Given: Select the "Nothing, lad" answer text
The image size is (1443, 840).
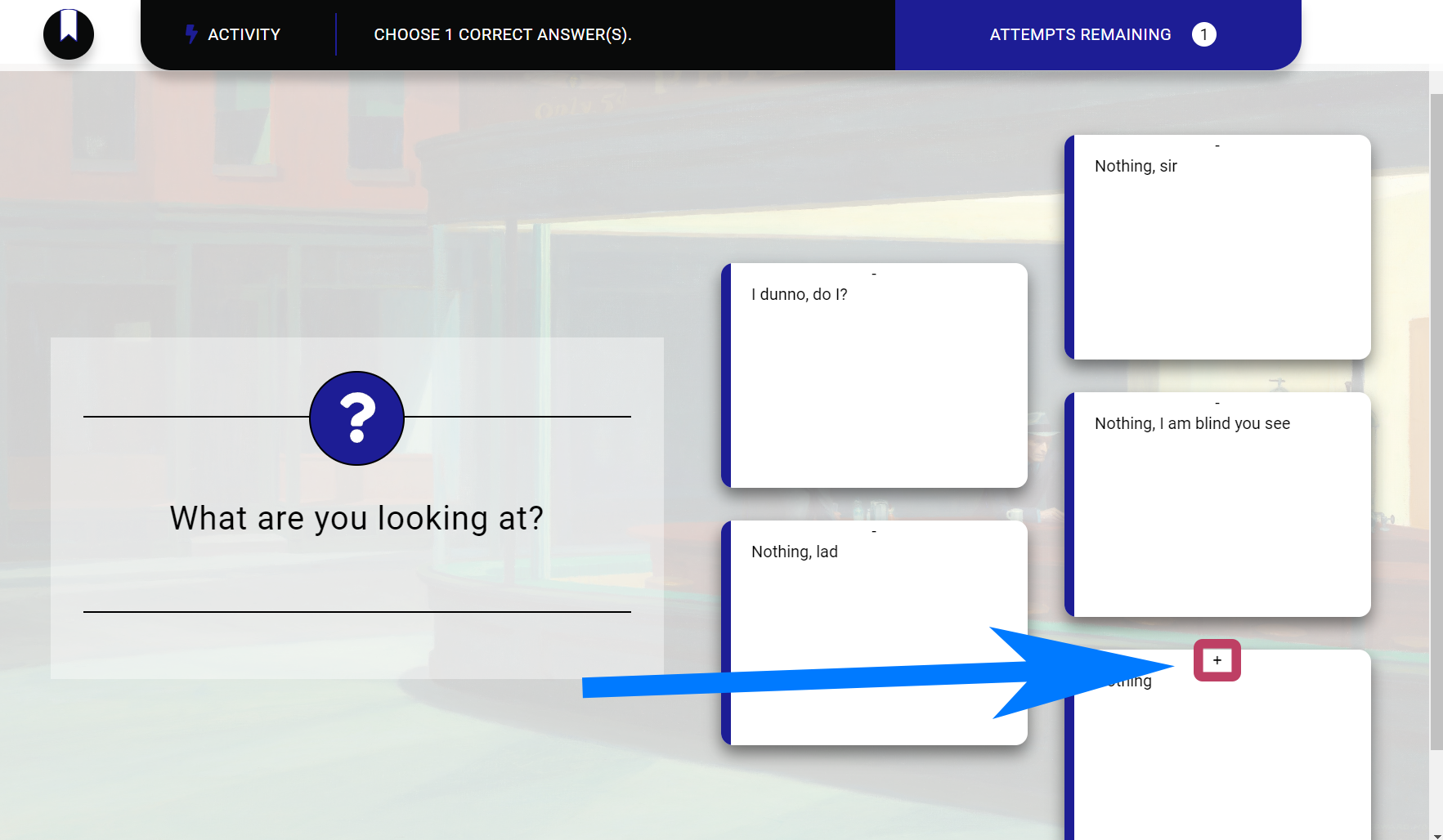Looking at the screenshot, I should click(x=794, y=552).
